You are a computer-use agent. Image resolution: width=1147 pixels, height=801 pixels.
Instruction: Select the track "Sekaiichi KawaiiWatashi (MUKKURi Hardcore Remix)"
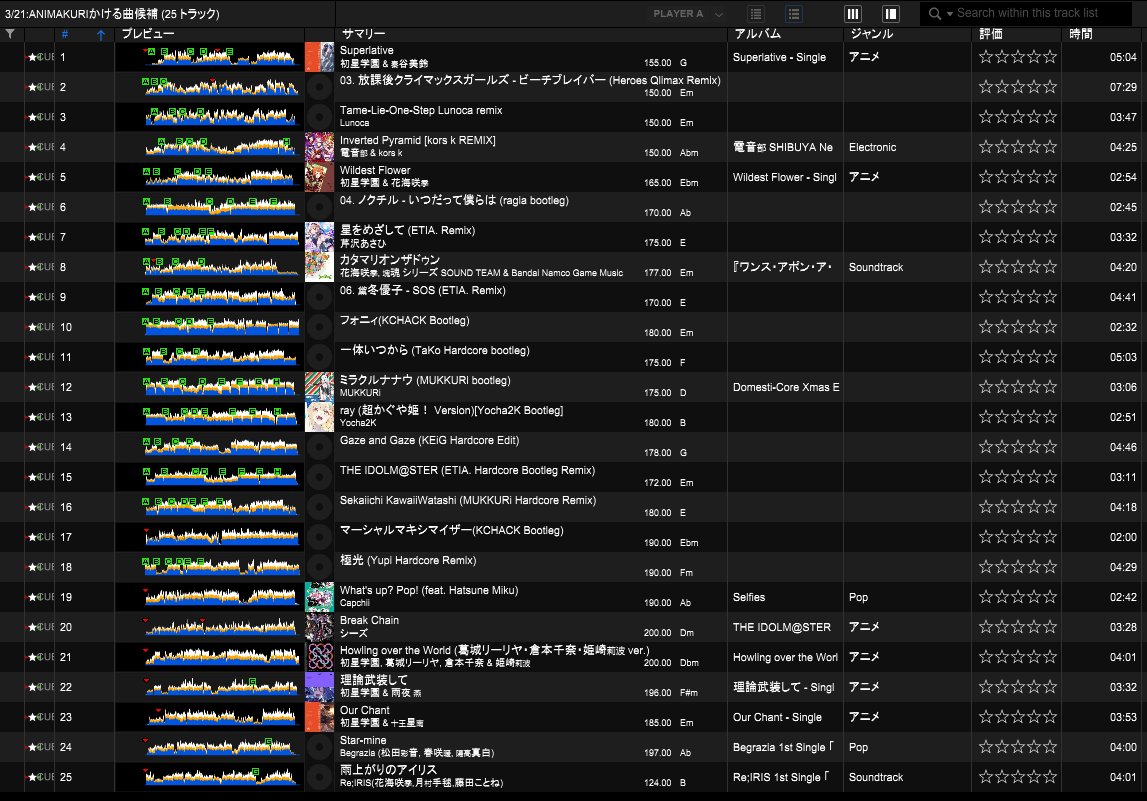(x=468, y=500)
